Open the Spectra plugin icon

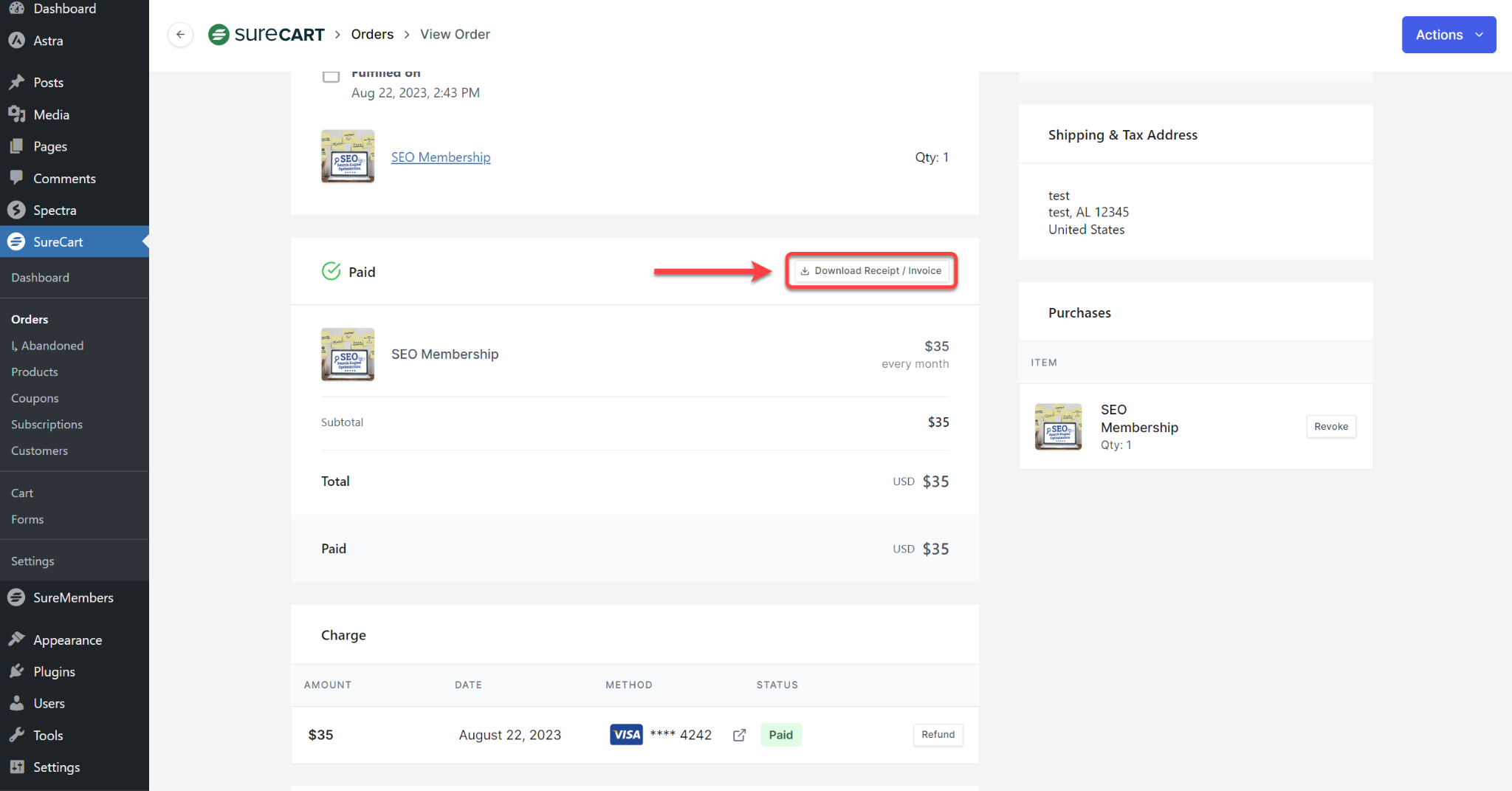[16, 210]
